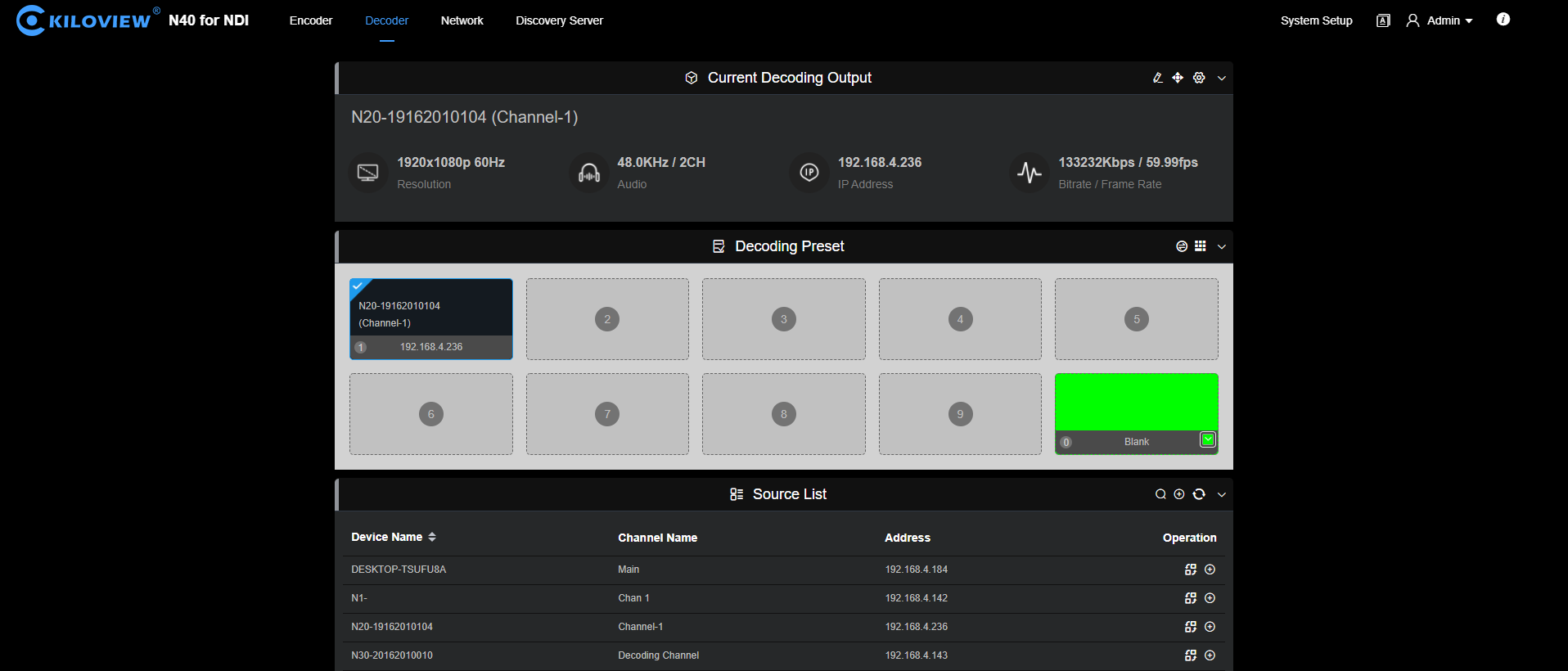The height and width of the screenshot is (671, 1568).
Task: Open the language switch icon in top bar
Action: (x=1383, y=20)
